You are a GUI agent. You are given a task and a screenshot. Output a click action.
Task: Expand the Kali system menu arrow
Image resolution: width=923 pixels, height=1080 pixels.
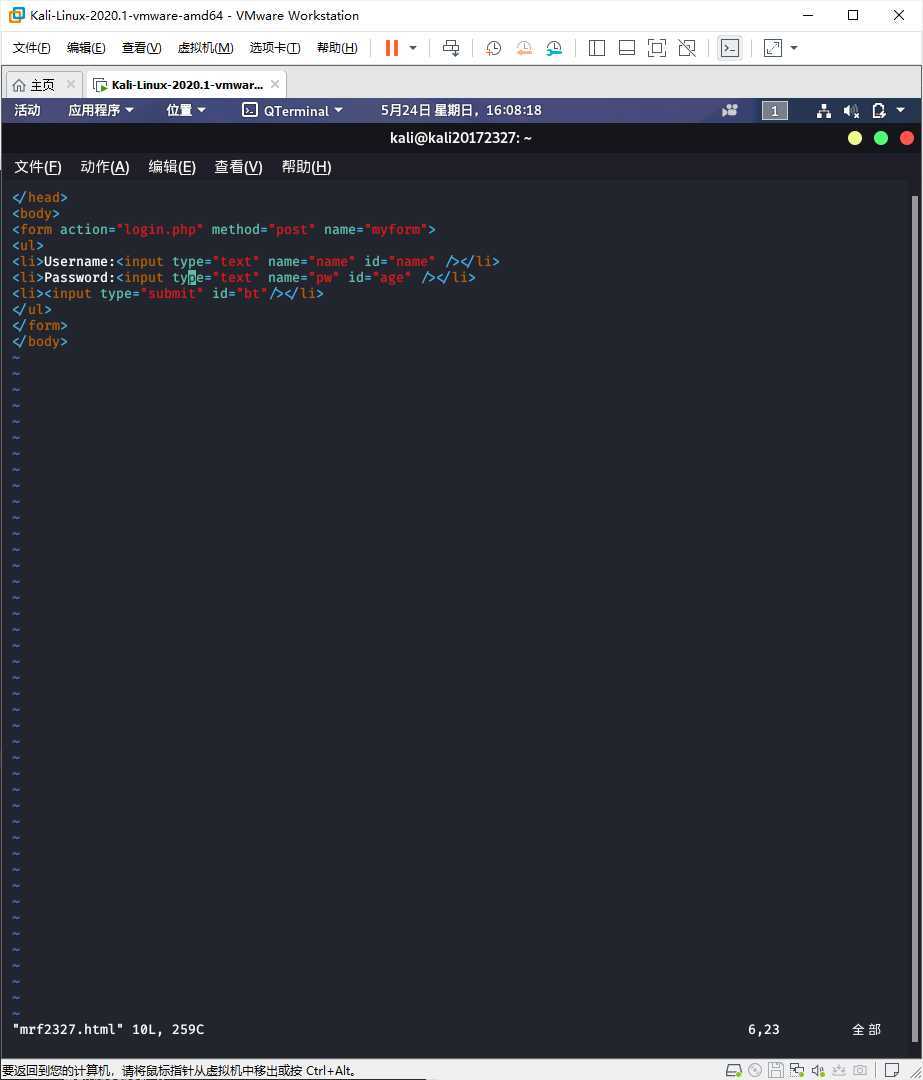pos(900,110)
